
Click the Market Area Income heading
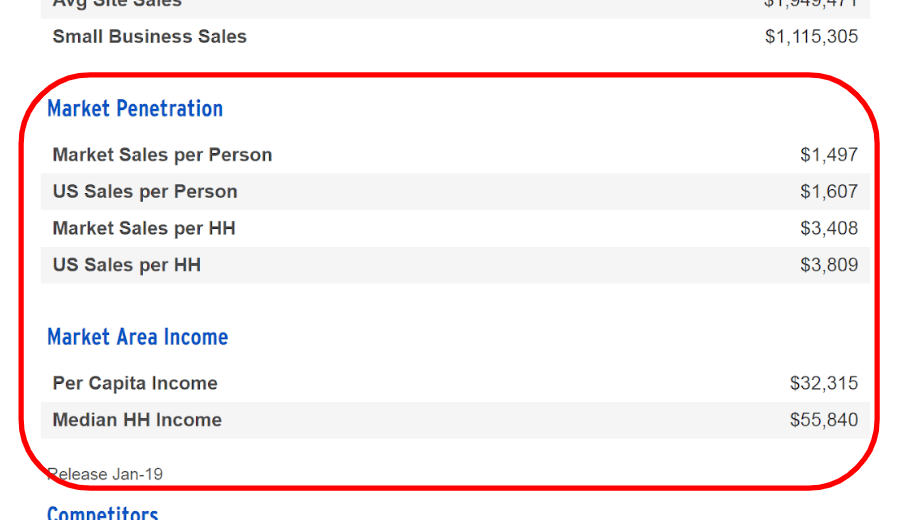(x=137, y=337)
